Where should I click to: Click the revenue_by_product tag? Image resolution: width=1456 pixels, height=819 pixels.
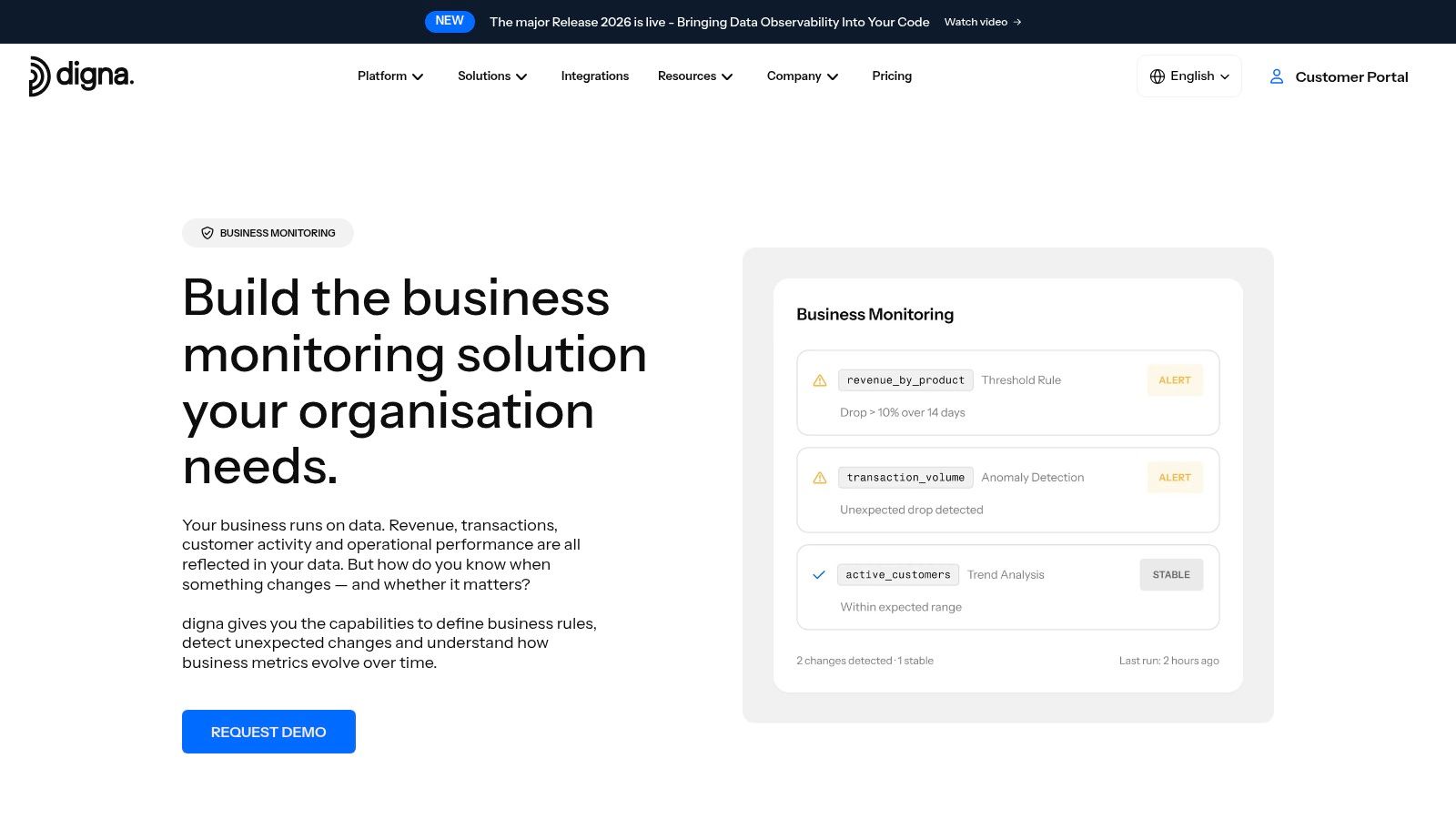(x=905, y=380)
